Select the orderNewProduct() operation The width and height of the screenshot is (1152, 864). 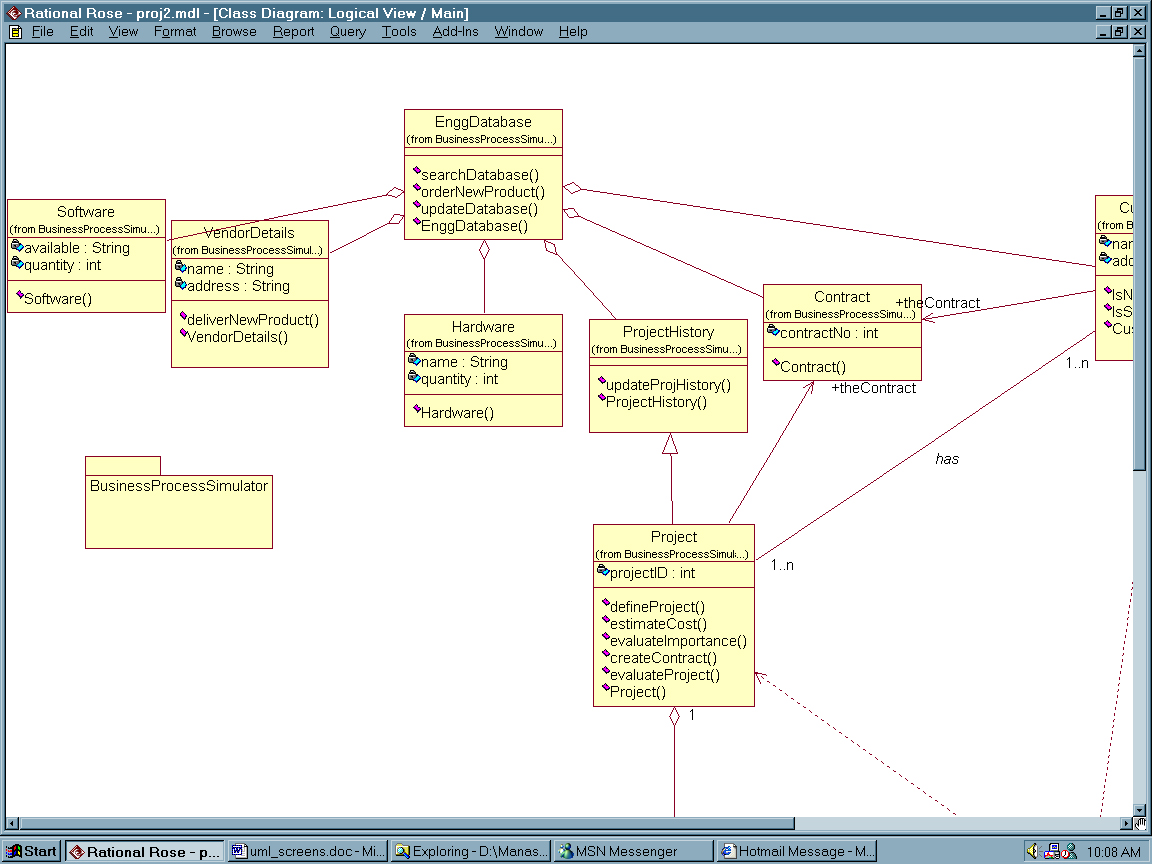tap(483, 192)
